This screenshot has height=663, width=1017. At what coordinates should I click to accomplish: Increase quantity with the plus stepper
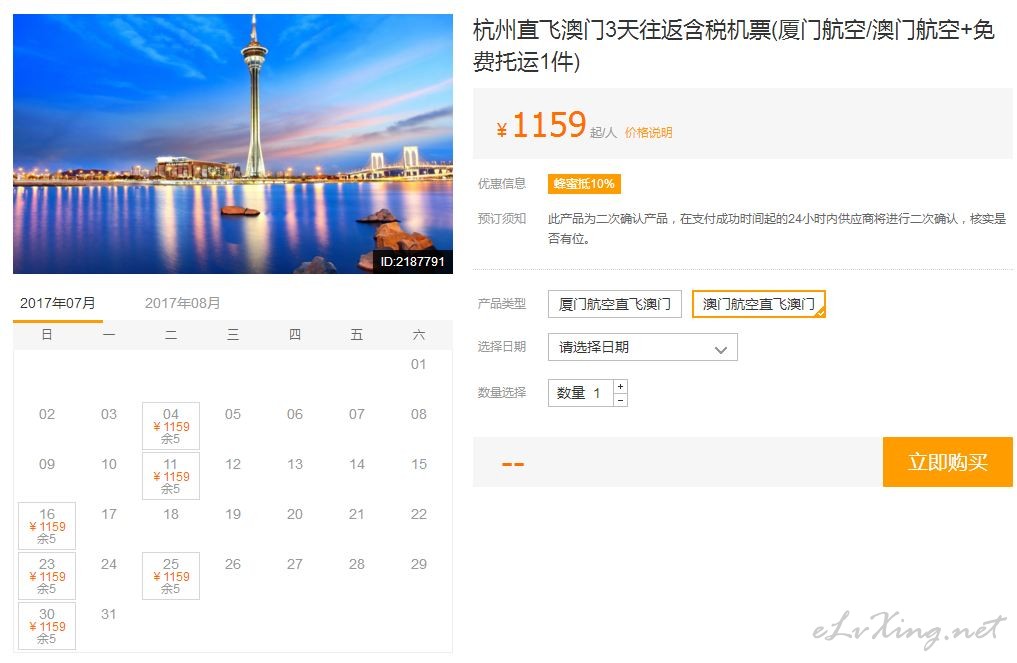pos(621,387)
